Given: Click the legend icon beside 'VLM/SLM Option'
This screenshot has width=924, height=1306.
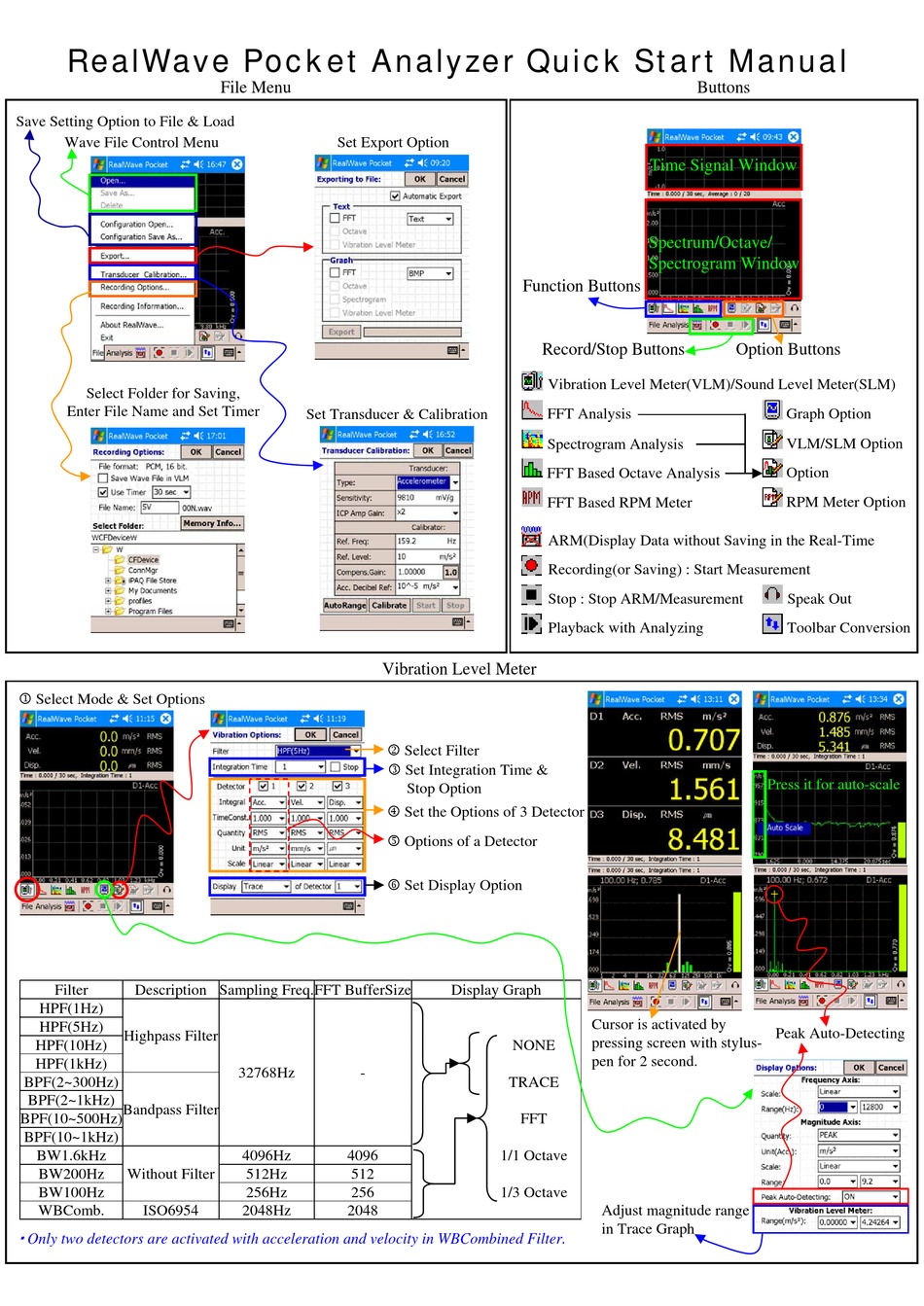Looking at the screenshot, I should click(x=772, y=439).
